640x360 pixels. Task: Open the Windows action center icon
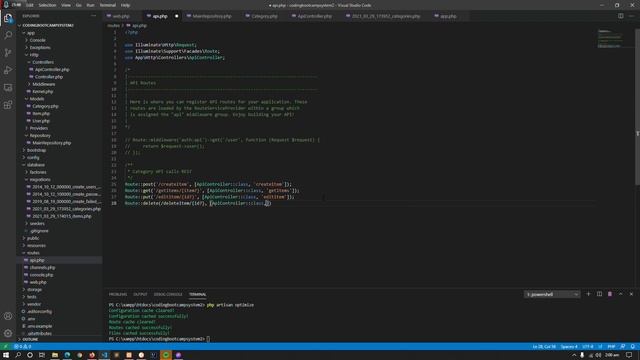pyautogui.click(x=629, y=355)
